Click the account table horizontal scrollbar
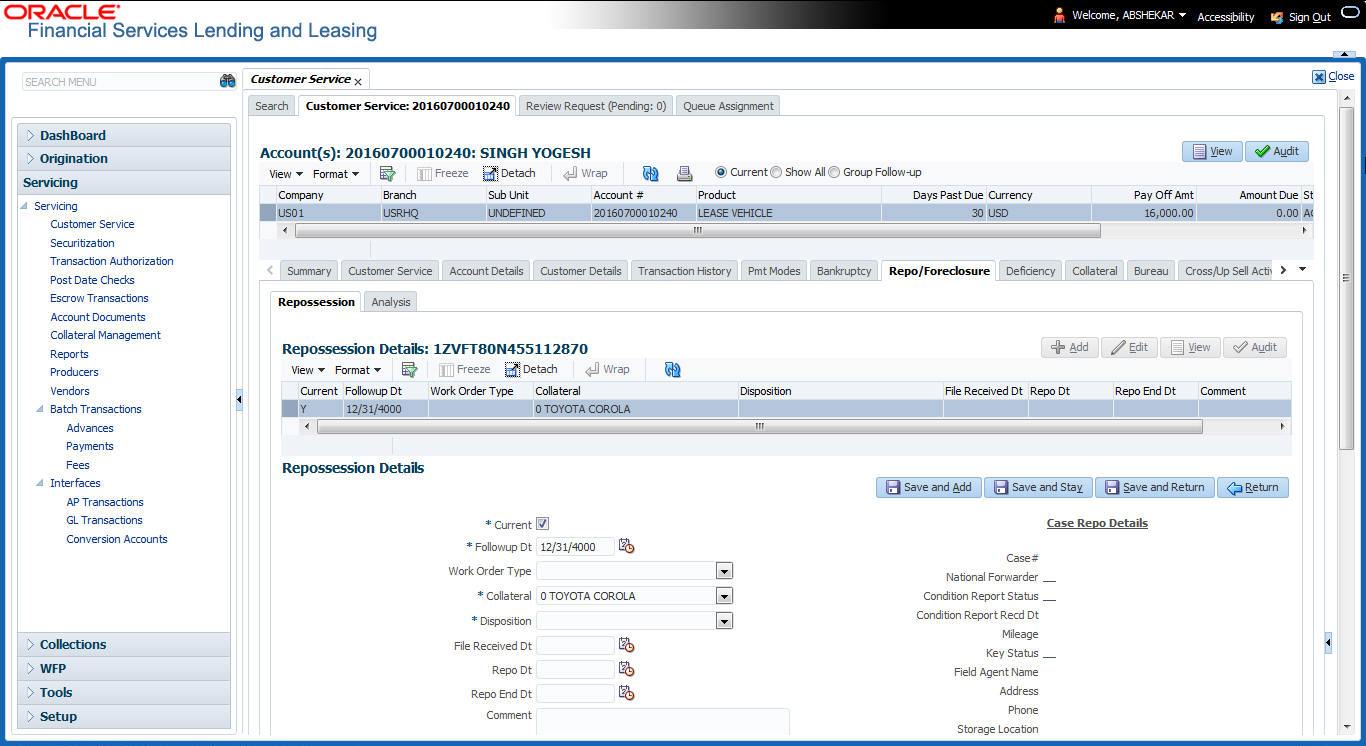 pyautogui.click(x=697, y=230)
